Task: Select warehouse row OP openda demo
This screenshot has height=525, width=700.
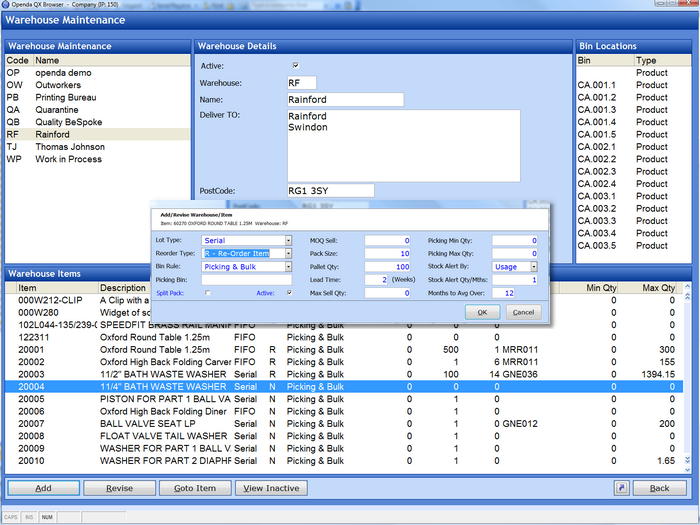Action: 98,73
